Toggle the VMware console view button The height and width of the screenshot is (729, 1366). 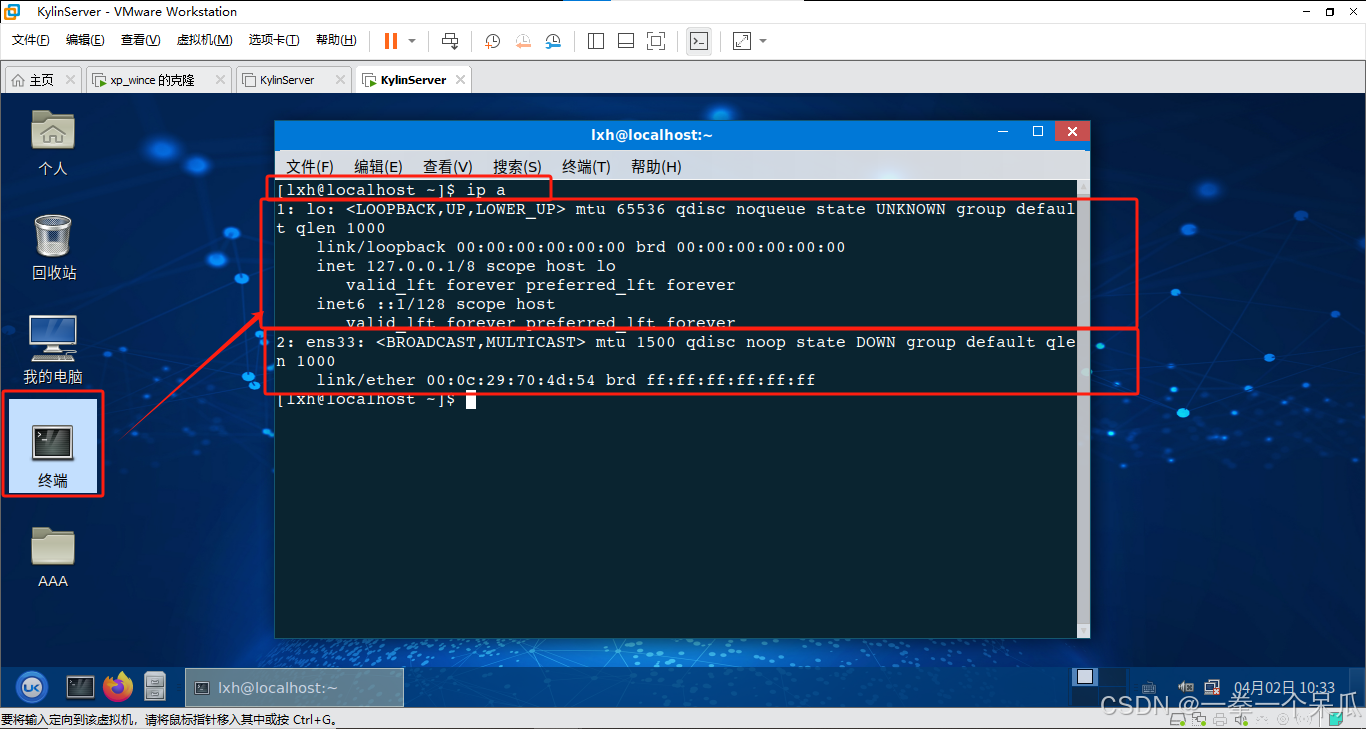tap(699, 41)
